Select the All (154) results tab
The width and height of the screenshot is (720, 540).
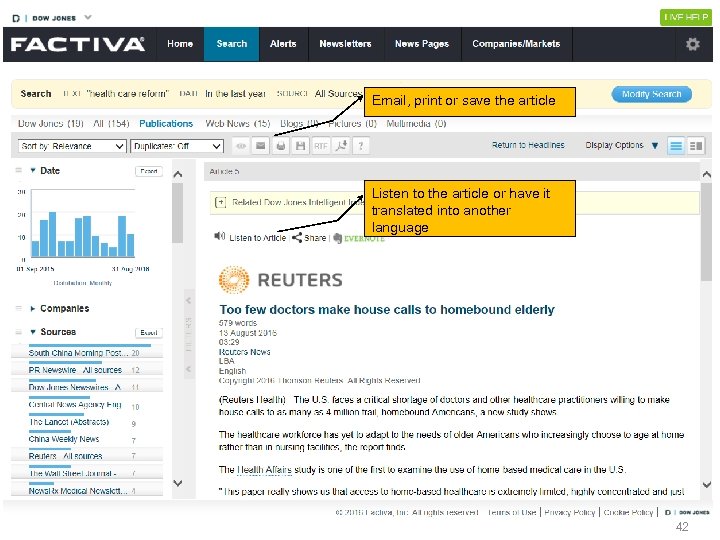click(x=111, y=124)
